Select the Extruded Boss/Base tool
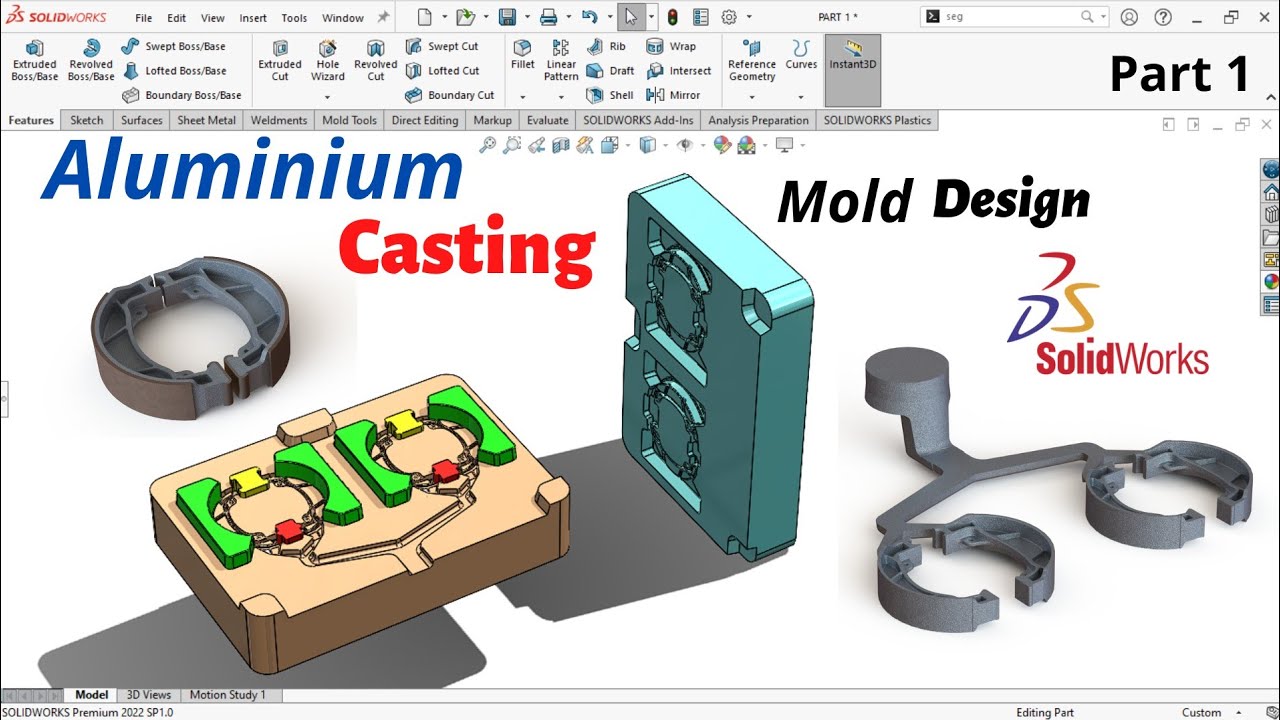 pyautogui.click(x=34, y=61)
